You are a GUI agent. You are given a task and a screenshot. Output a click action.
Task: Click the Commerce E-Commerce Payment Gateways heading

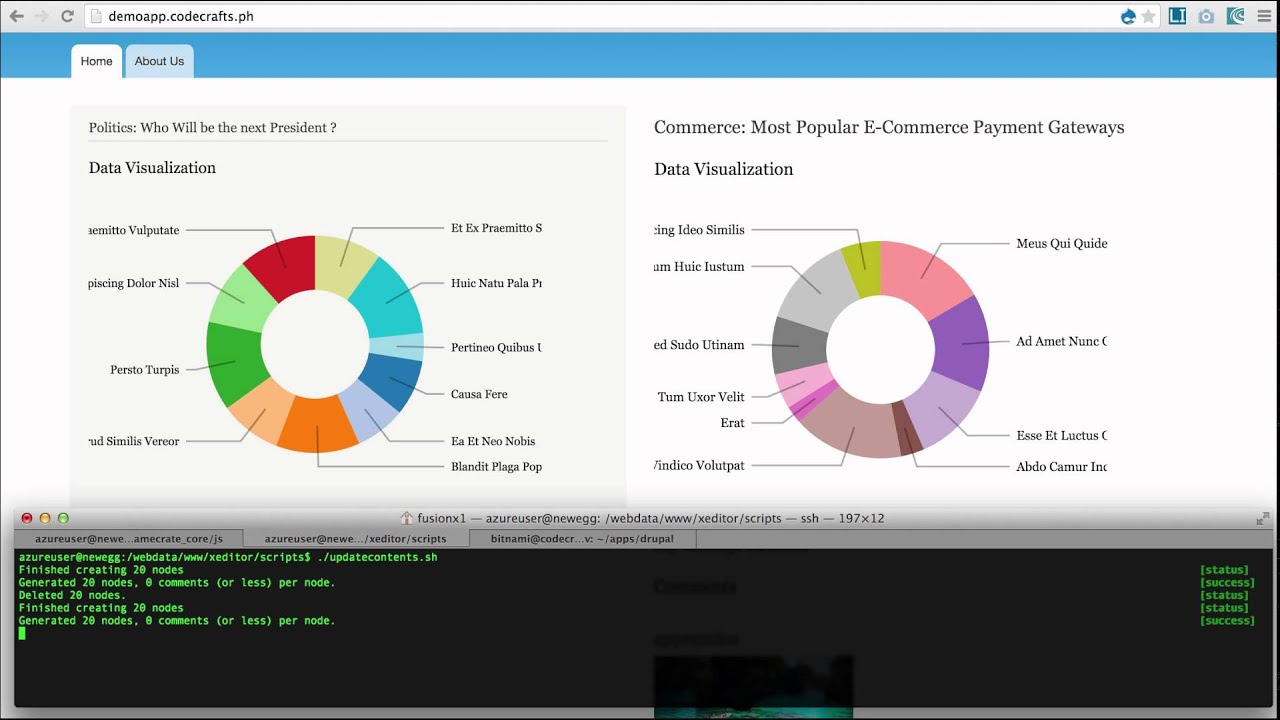point(889,127)
